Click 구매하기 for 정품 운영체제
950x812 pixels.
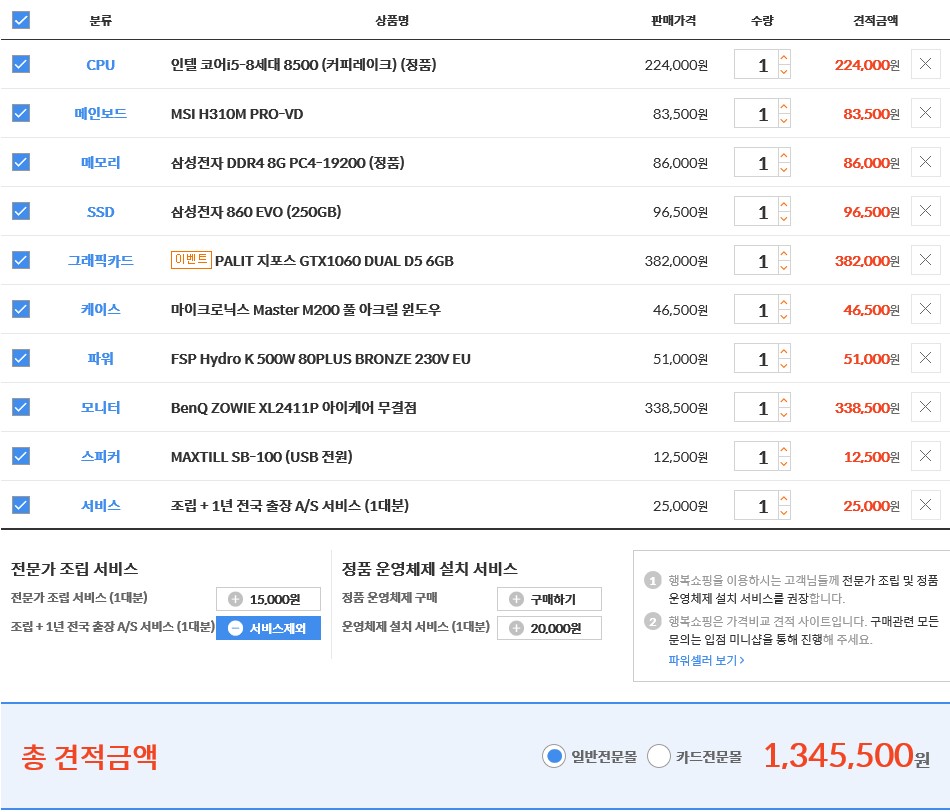click(x=550, y=599)
